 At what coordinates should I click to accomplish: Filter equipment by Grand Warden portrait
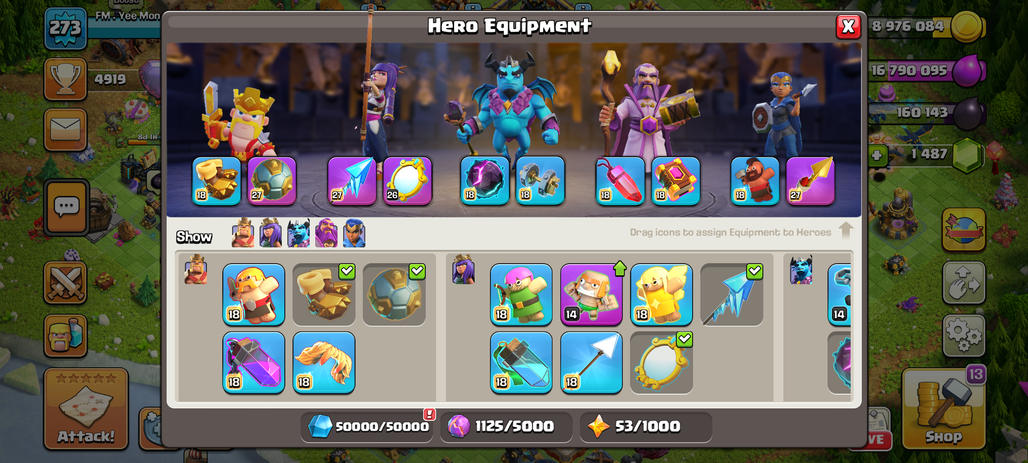pyautogui.click(x=326, y=233)
